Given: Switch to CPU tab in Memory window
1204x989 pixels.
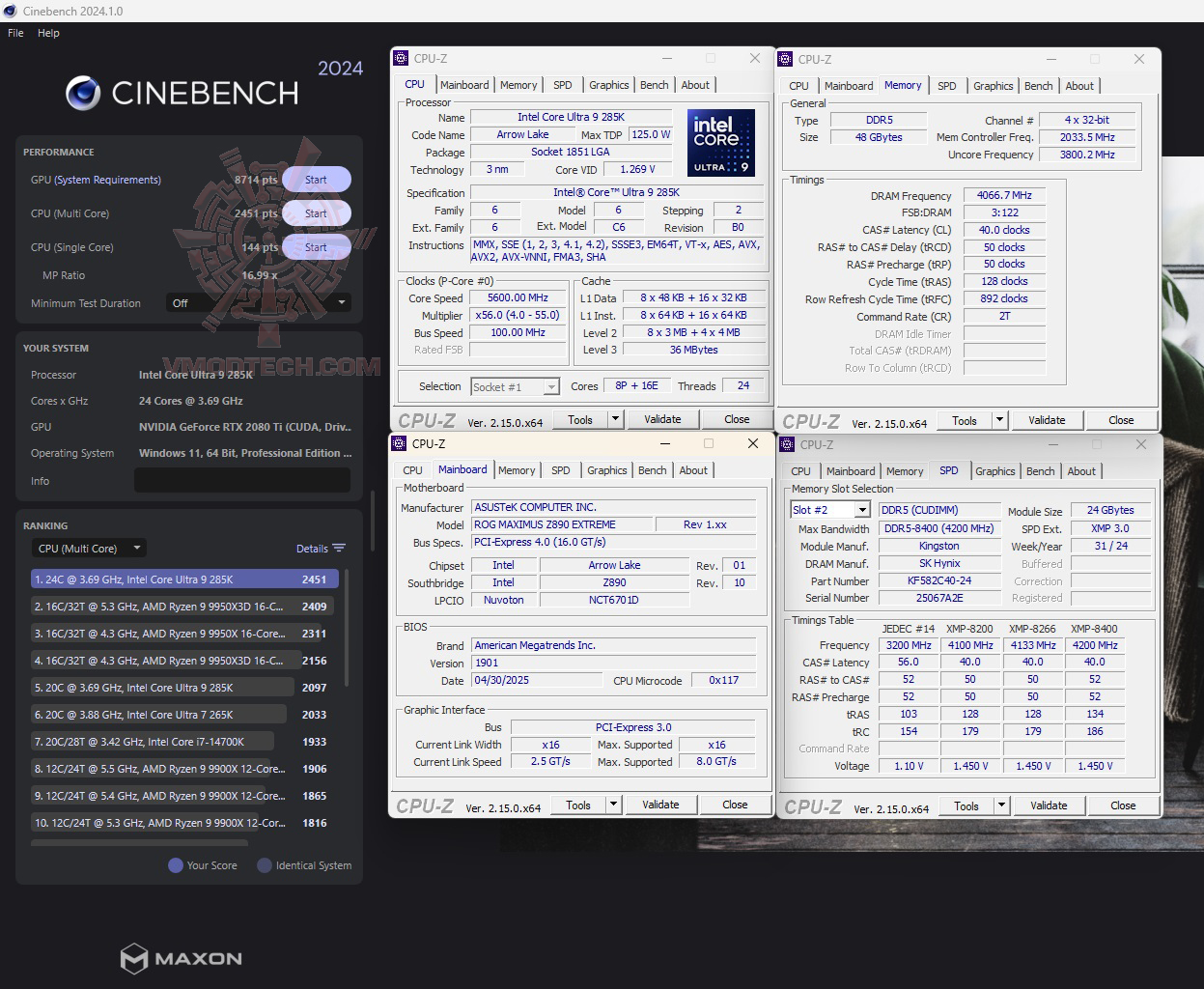Looking at the screenshot, I should point(799,86).
